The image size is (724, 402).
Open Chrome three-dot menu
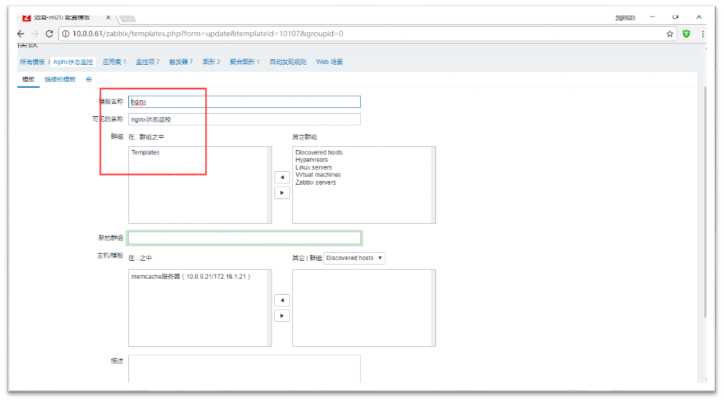703,34
